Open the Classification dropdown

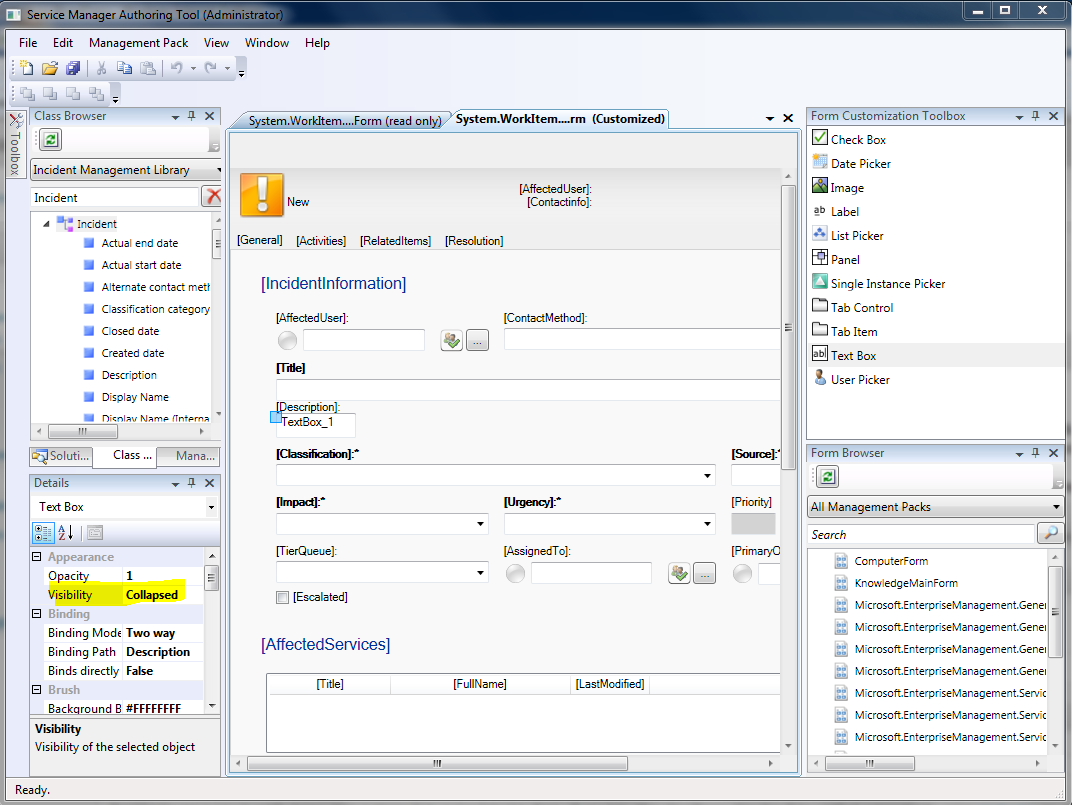(x=707, y=475)
